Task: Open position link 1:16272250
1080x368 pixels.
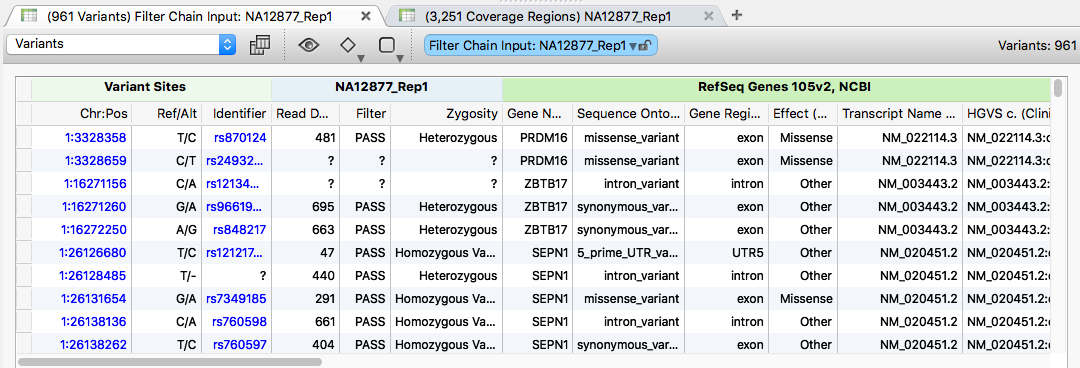Action: click(x=94, y=229)
